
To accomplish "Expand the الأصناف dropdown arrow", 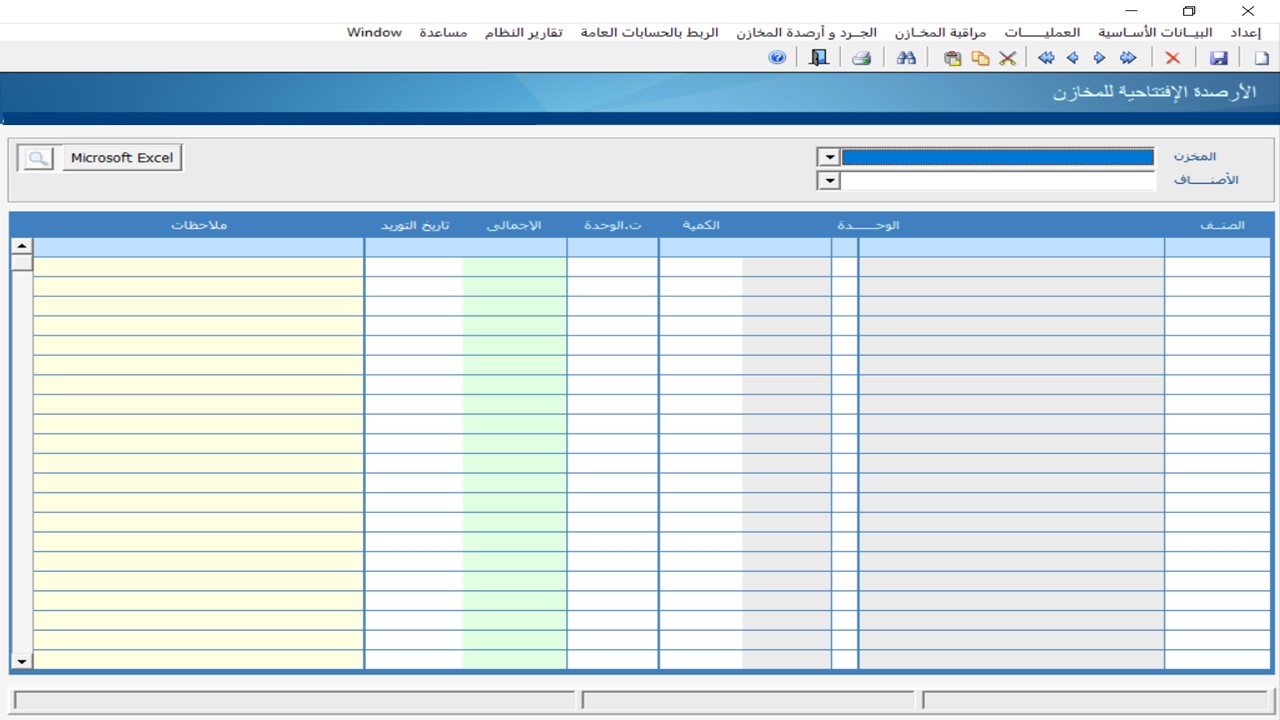I will point(828,181).
